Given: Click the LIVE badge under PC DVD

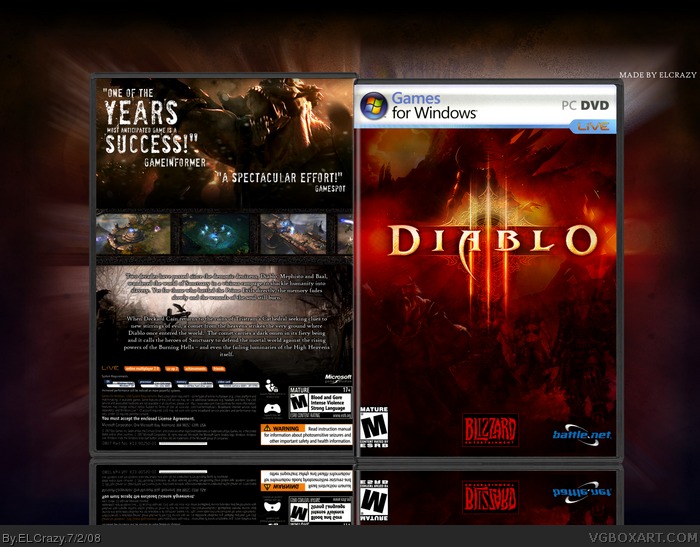Looking at the screenshot, I should click(595, 127).
